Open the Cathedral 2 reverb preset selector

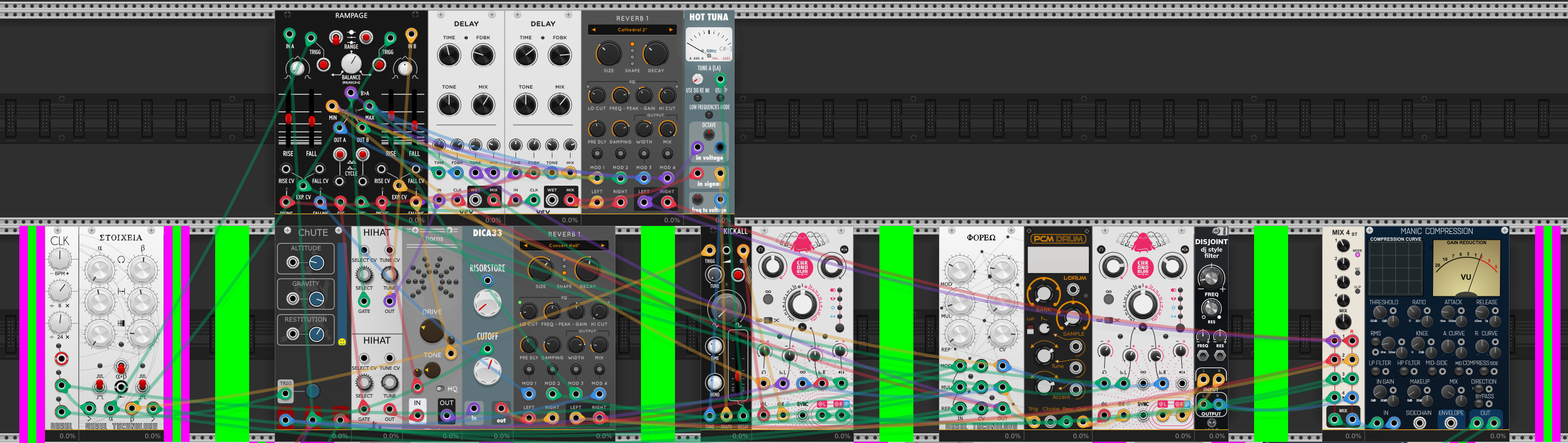point(632,30)
